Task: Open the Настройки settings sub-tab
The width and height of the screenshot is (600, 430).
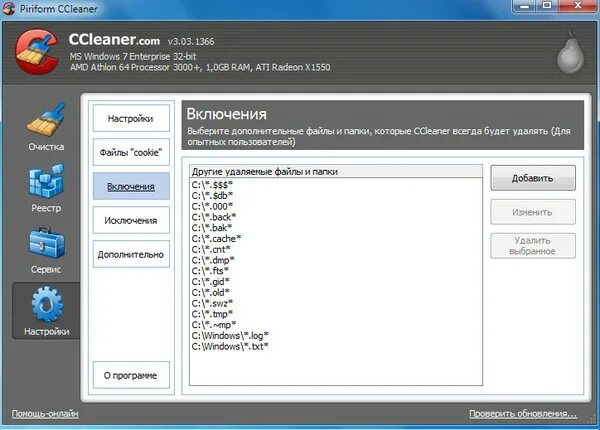Action: (131, 118)
